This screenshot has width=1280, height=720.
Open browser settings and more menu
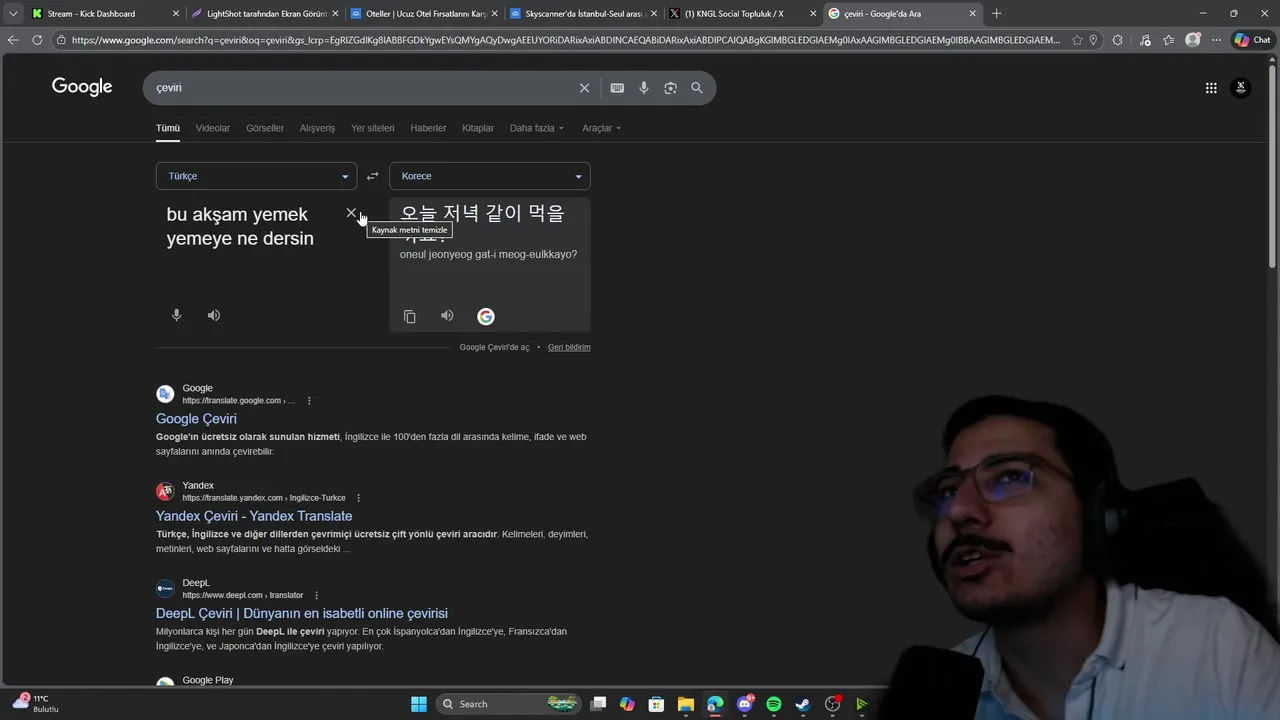[1215, 40]
